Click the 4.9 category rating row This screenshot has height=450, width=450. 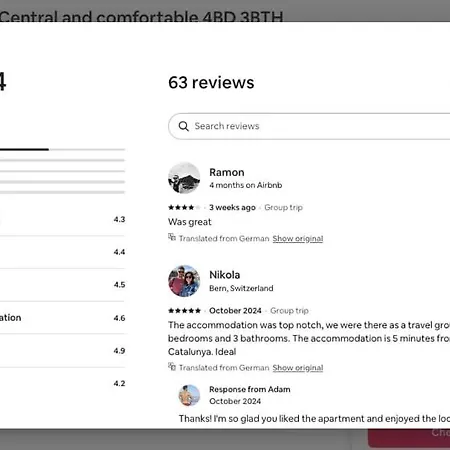(62, 351)
